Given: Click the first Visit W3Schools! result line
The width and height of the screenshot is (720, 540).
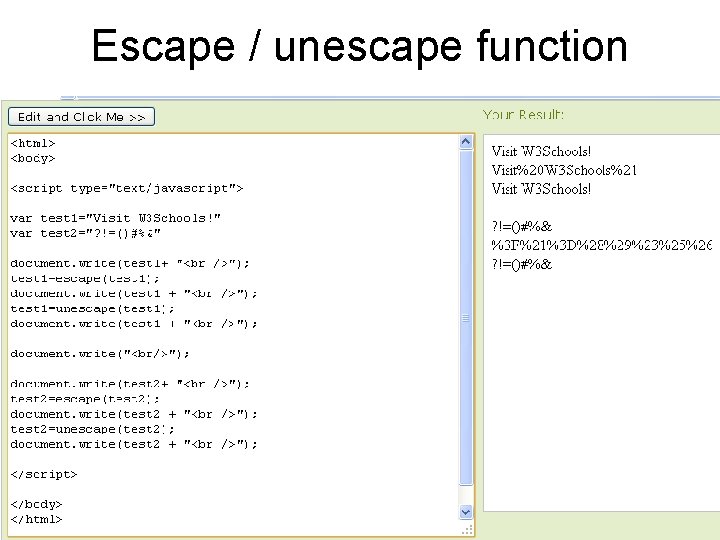Looking at the screenshot, I should pyautogui.click(x=541, y=152).
